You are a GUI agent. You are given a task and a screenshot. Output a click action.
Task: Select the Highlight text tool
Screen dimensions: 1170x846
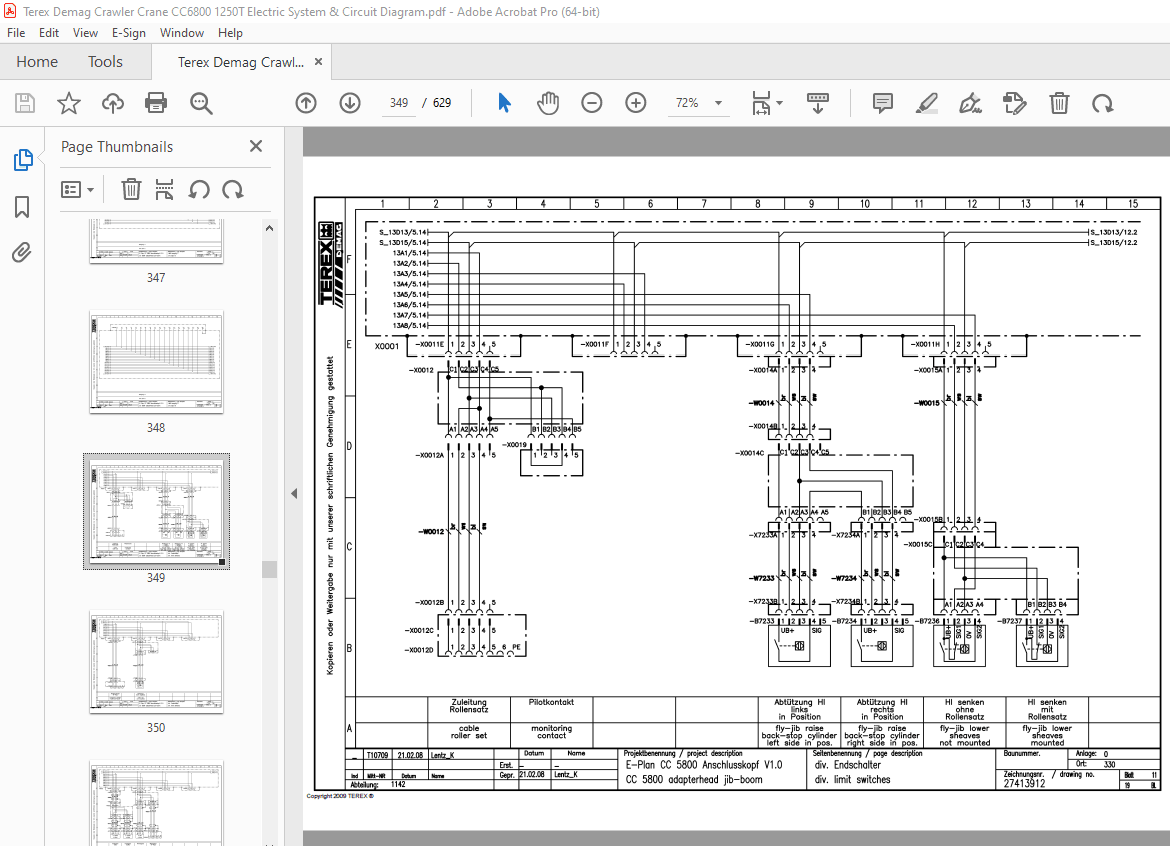[x=927, y=102]
